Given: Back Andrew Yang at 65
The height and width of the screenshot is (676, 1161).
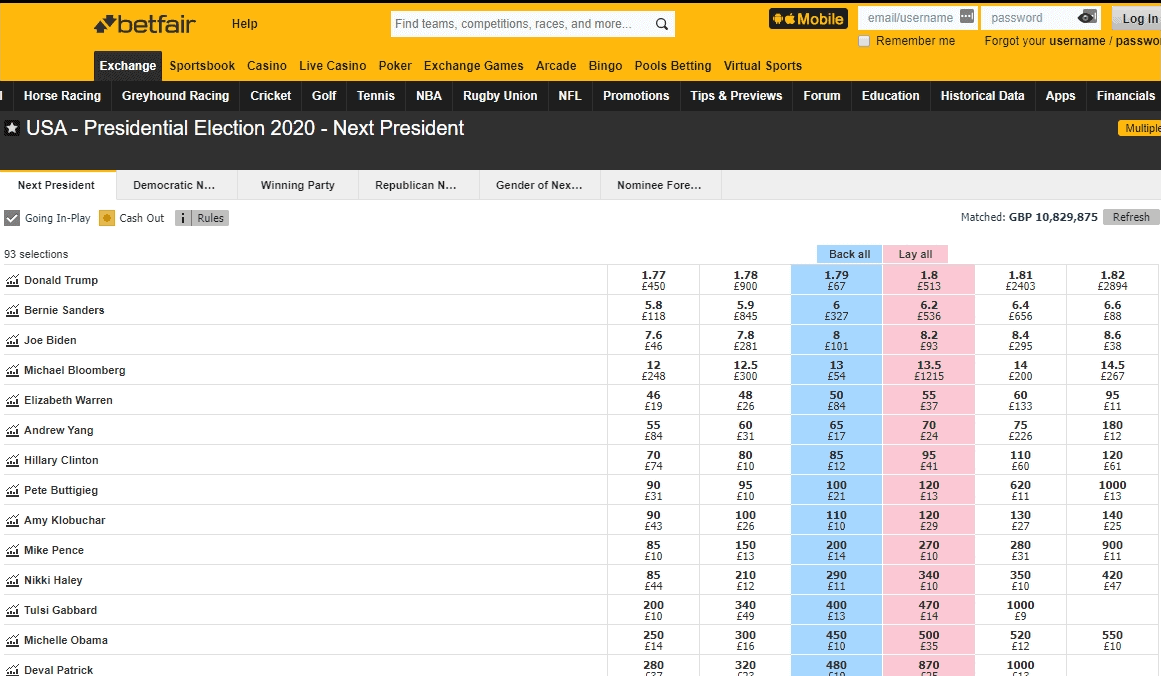Looking at the screenshot, I should coord(837,430).
